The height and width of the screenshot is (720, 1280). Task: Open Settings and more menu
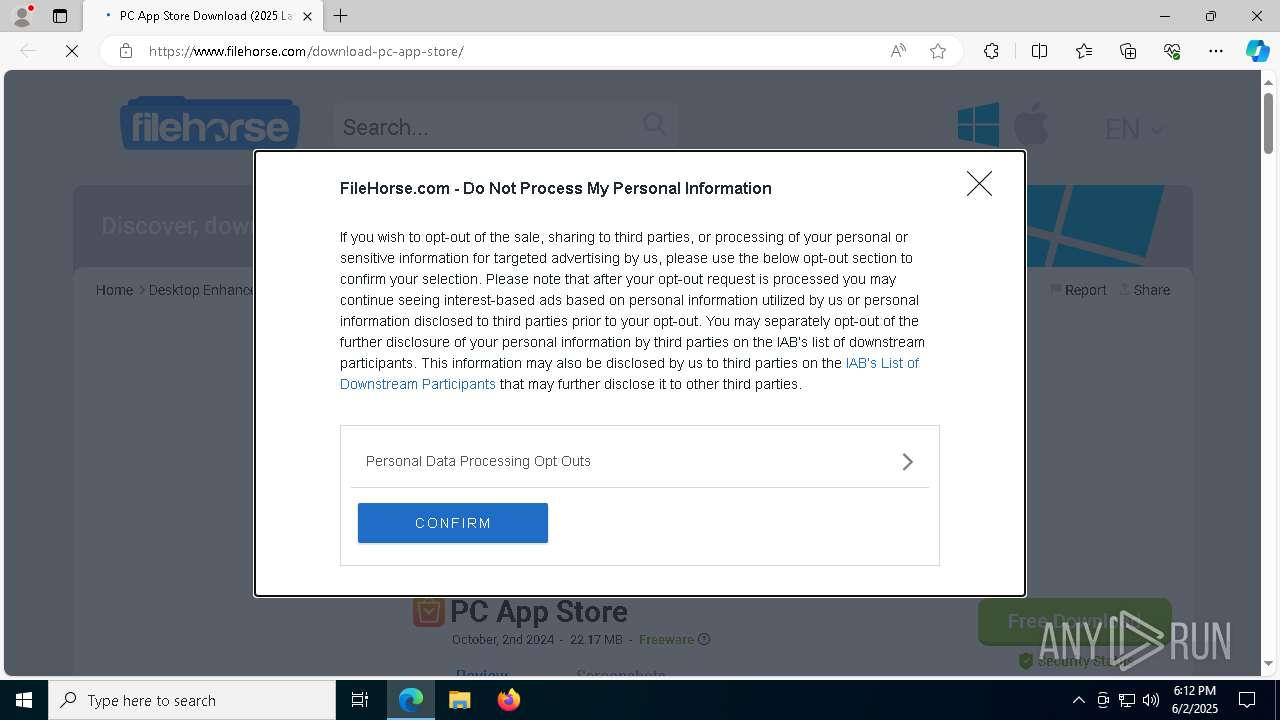[1216, 51]
